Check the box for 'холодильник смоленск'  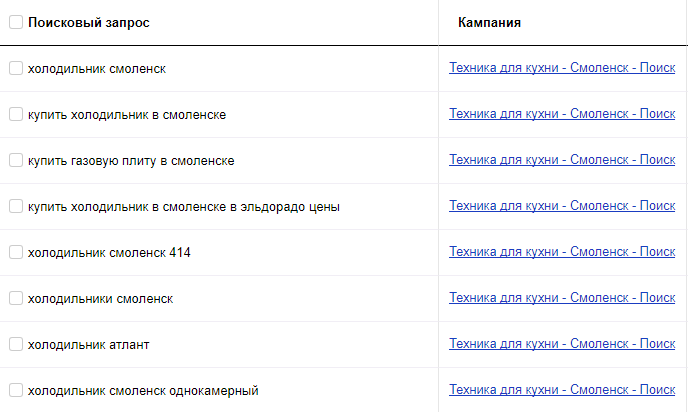[16, 68]
